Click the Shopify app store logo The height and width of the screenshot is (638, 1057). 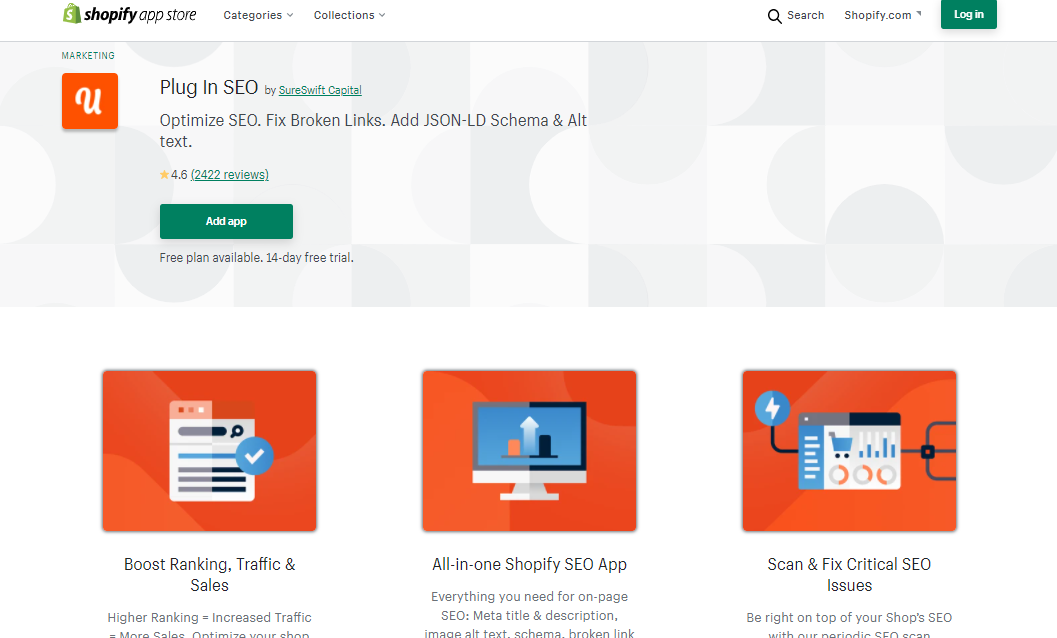coord(129,14)
